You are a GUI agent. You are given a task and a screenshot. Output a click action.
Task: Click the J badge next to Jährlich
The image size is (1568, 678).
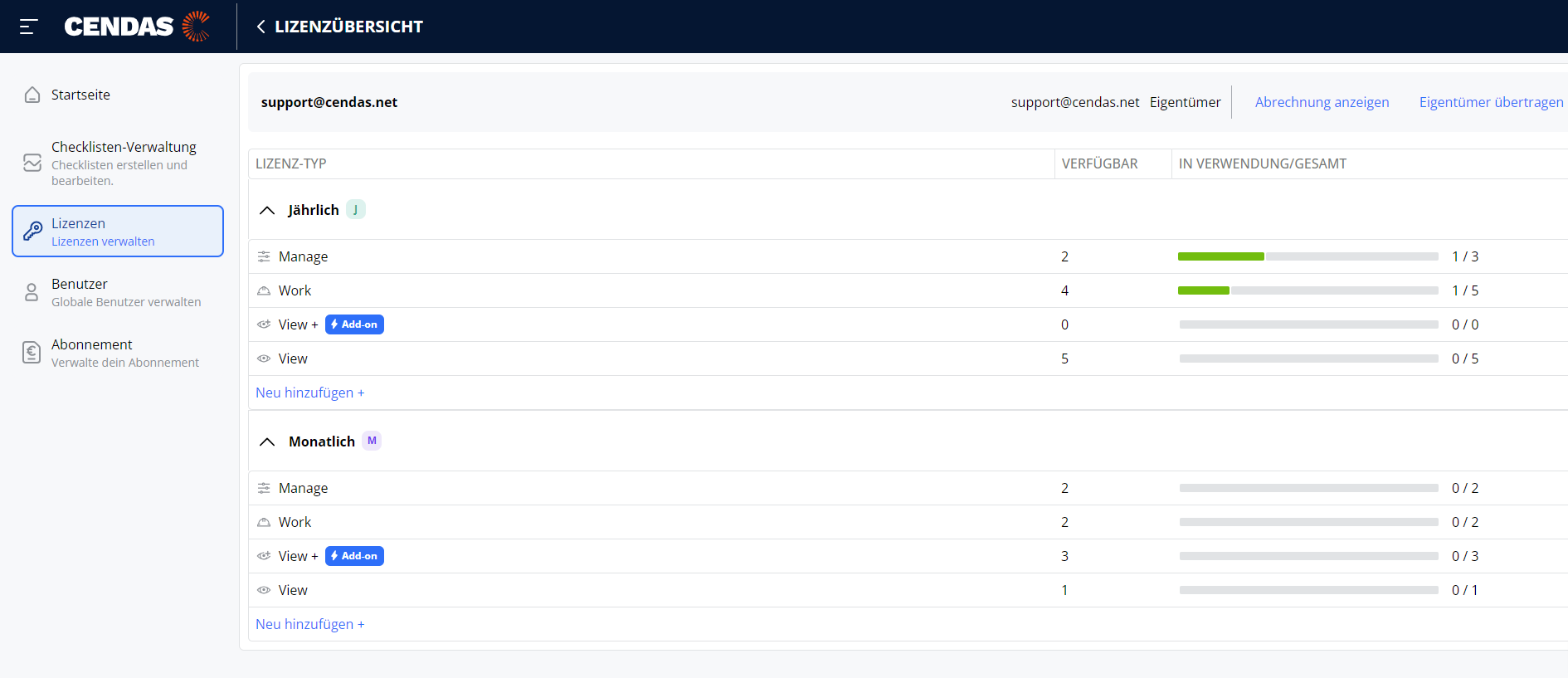pyautogui.click(x=356, y=209)
